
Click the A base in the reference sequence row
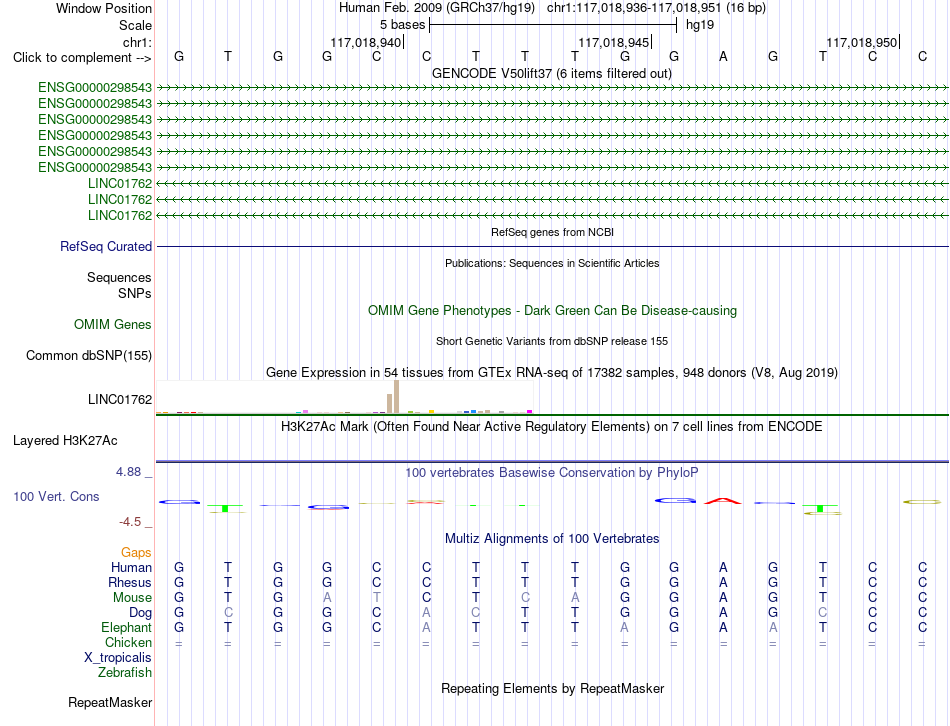tap(723, 56)
